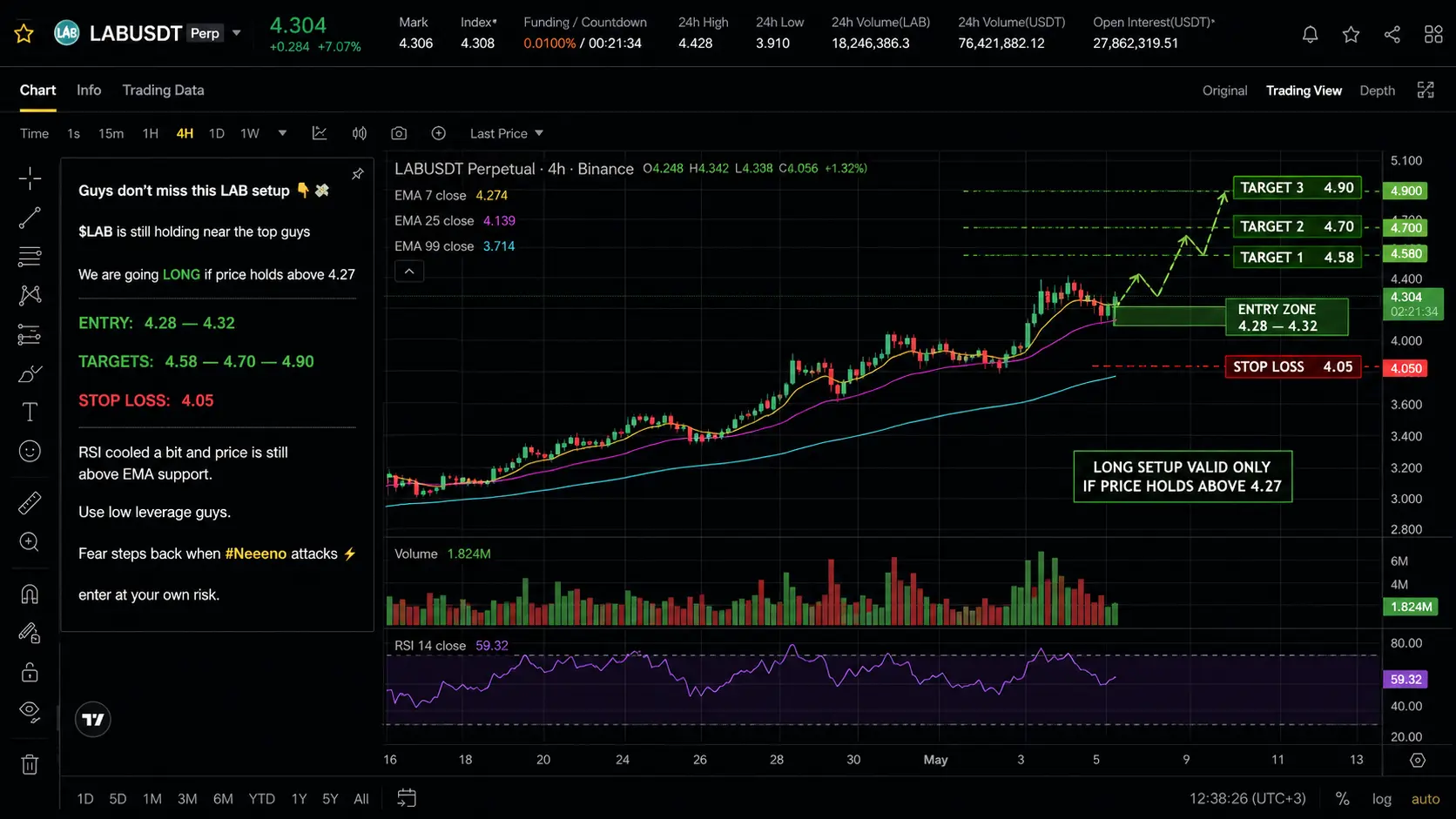Toggle stay-in-drawing-mode lock pencil

[x=30, y=634]
